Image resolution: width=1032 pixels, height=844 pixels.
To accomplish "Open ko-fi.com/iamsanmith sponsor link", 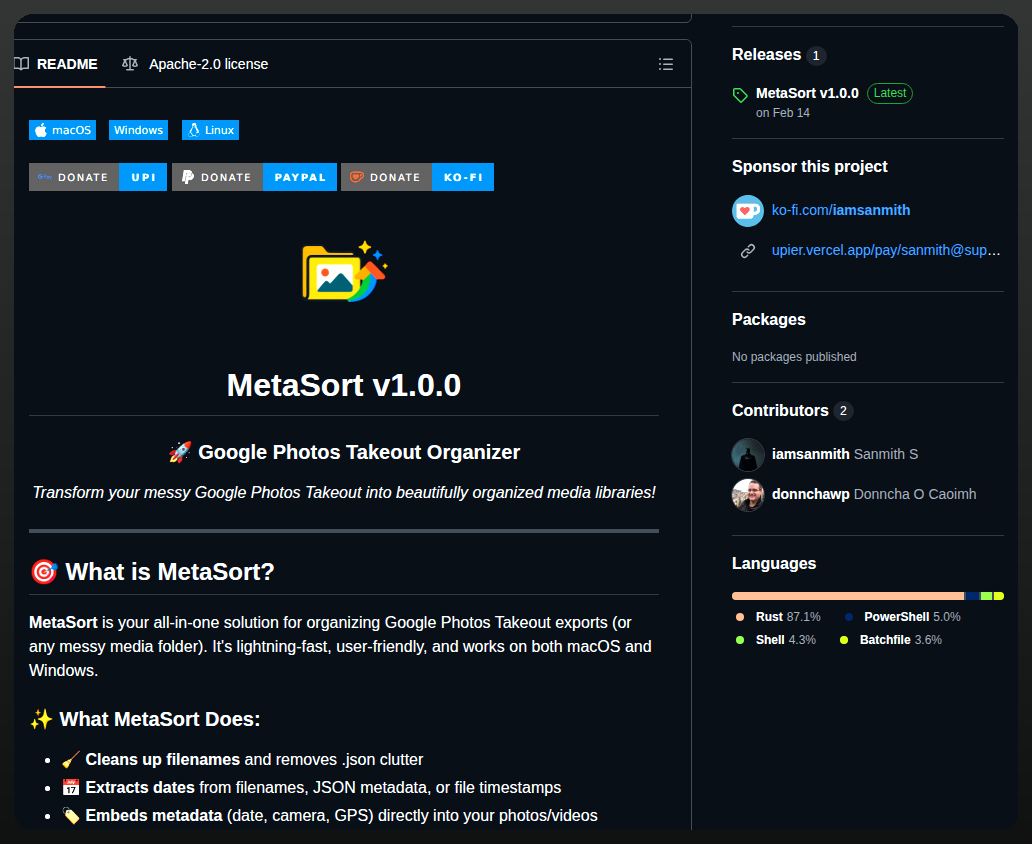I will tap(840, 210).
